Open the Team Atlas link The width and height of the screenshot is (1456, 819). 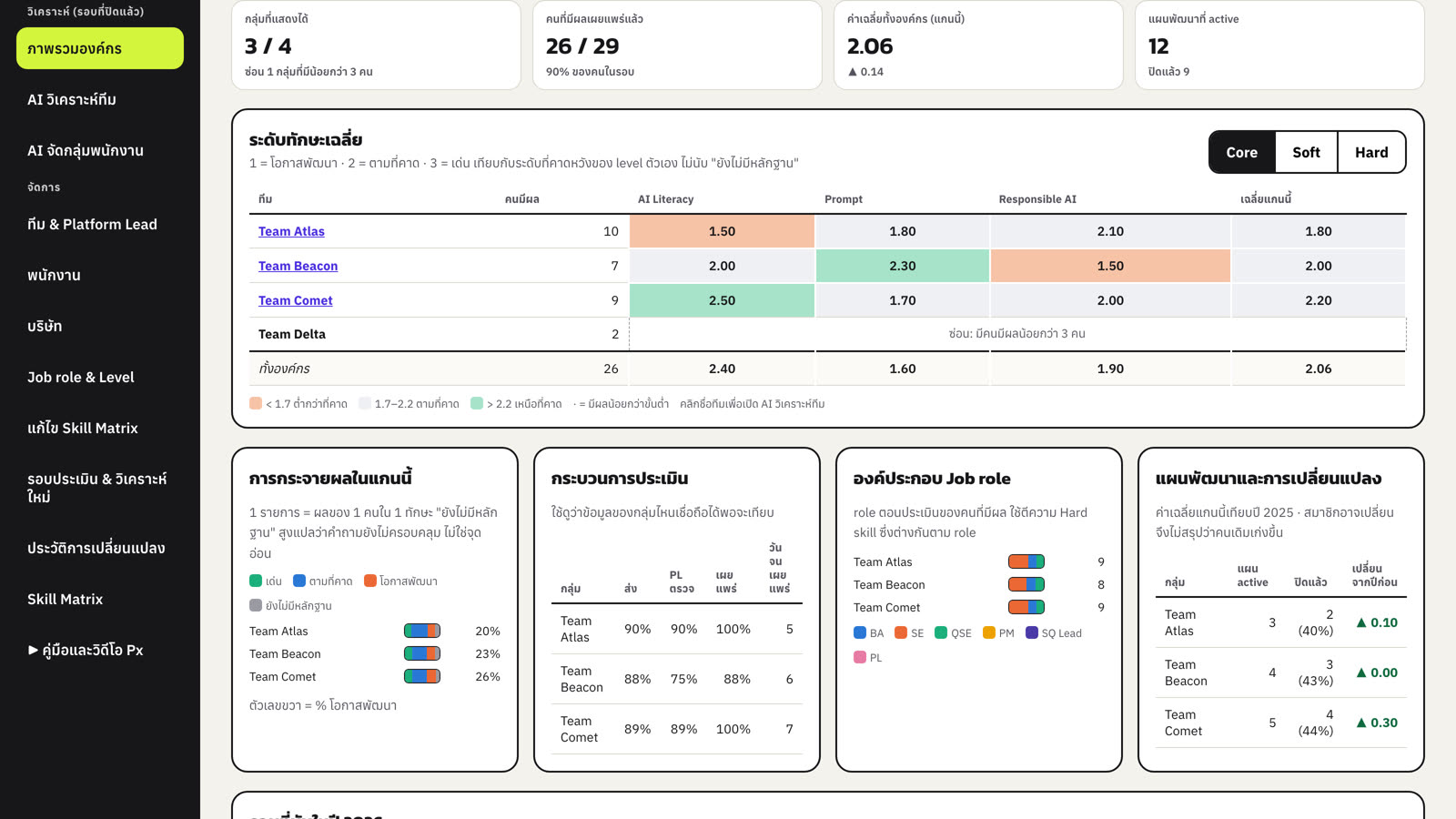point(291,231)
